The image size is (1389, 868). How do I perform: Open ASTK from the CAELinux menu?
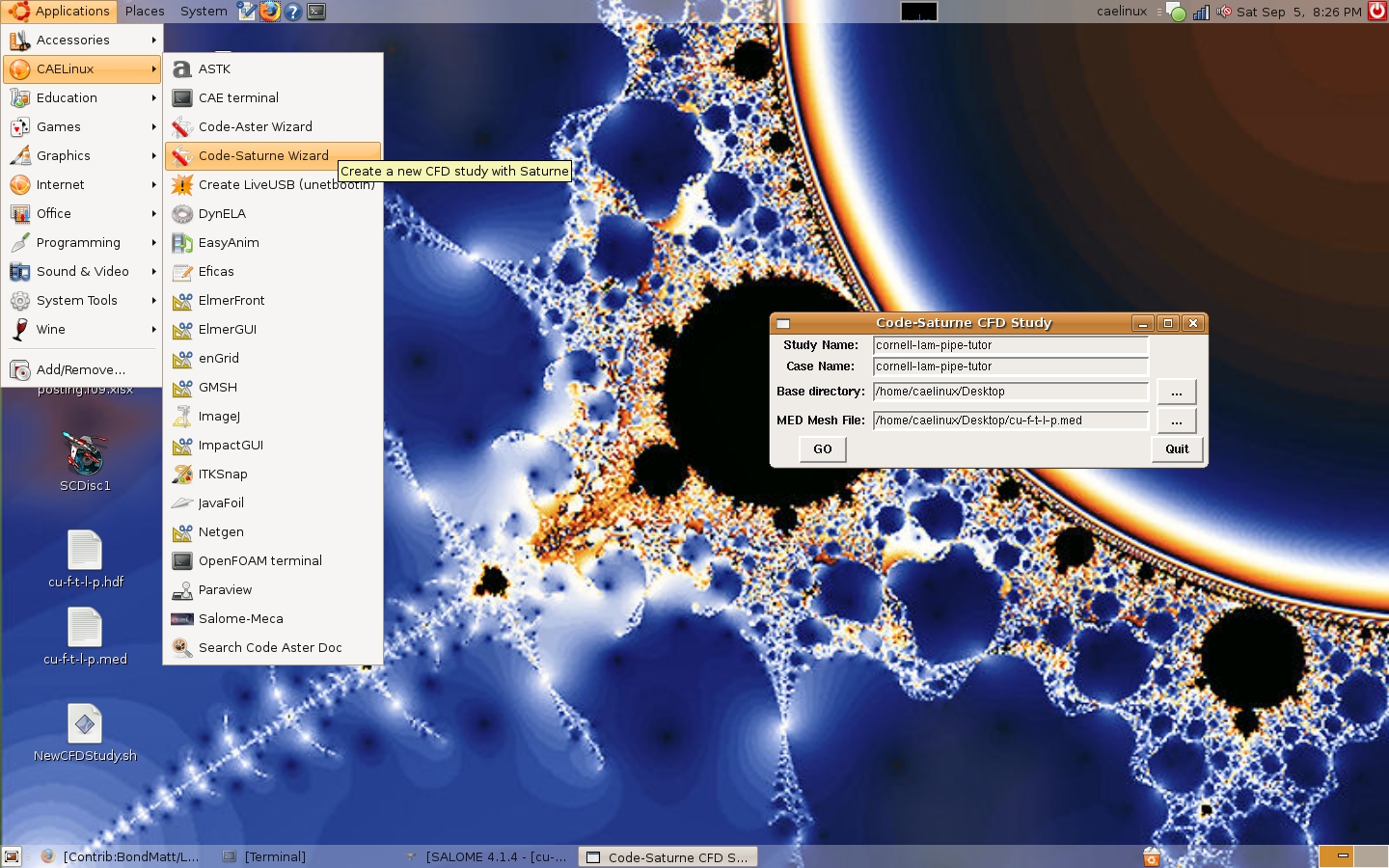pos(273,68)
